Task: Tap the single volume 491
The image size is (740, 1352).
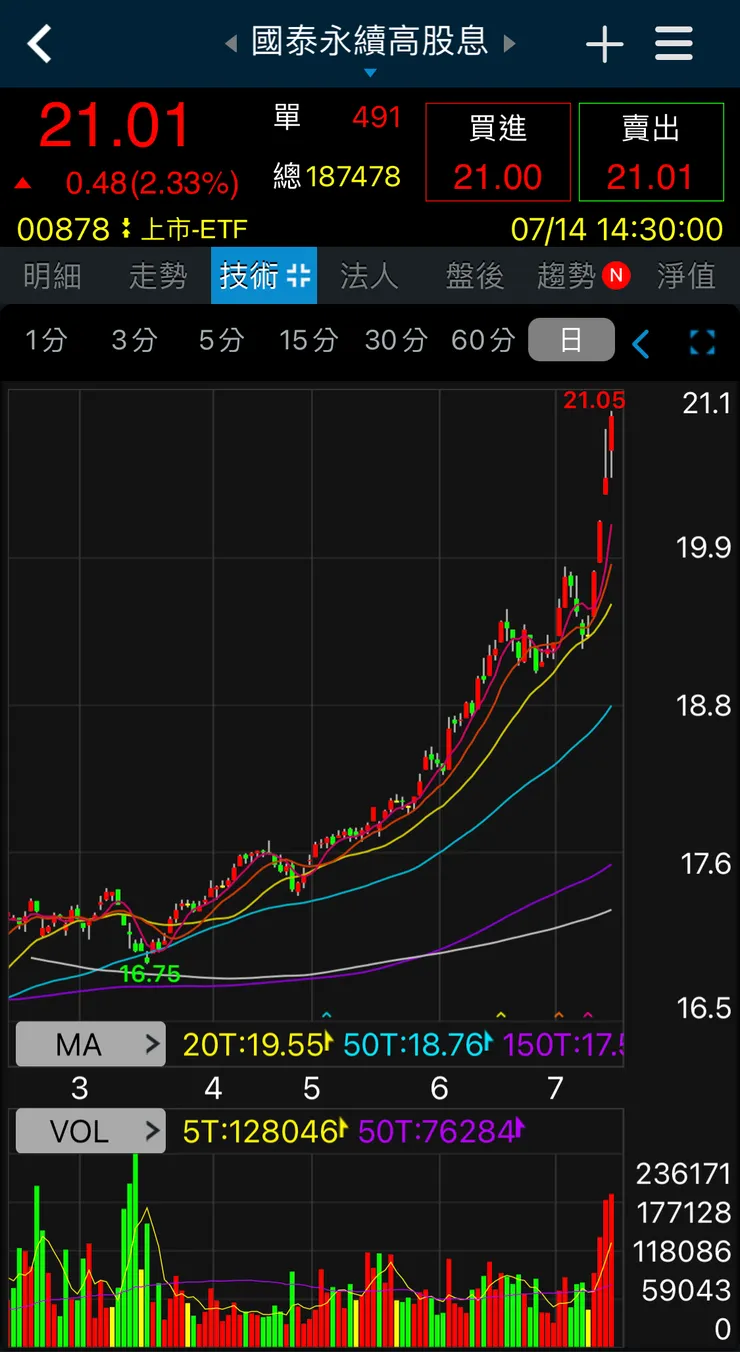Action: pos(377,118)
